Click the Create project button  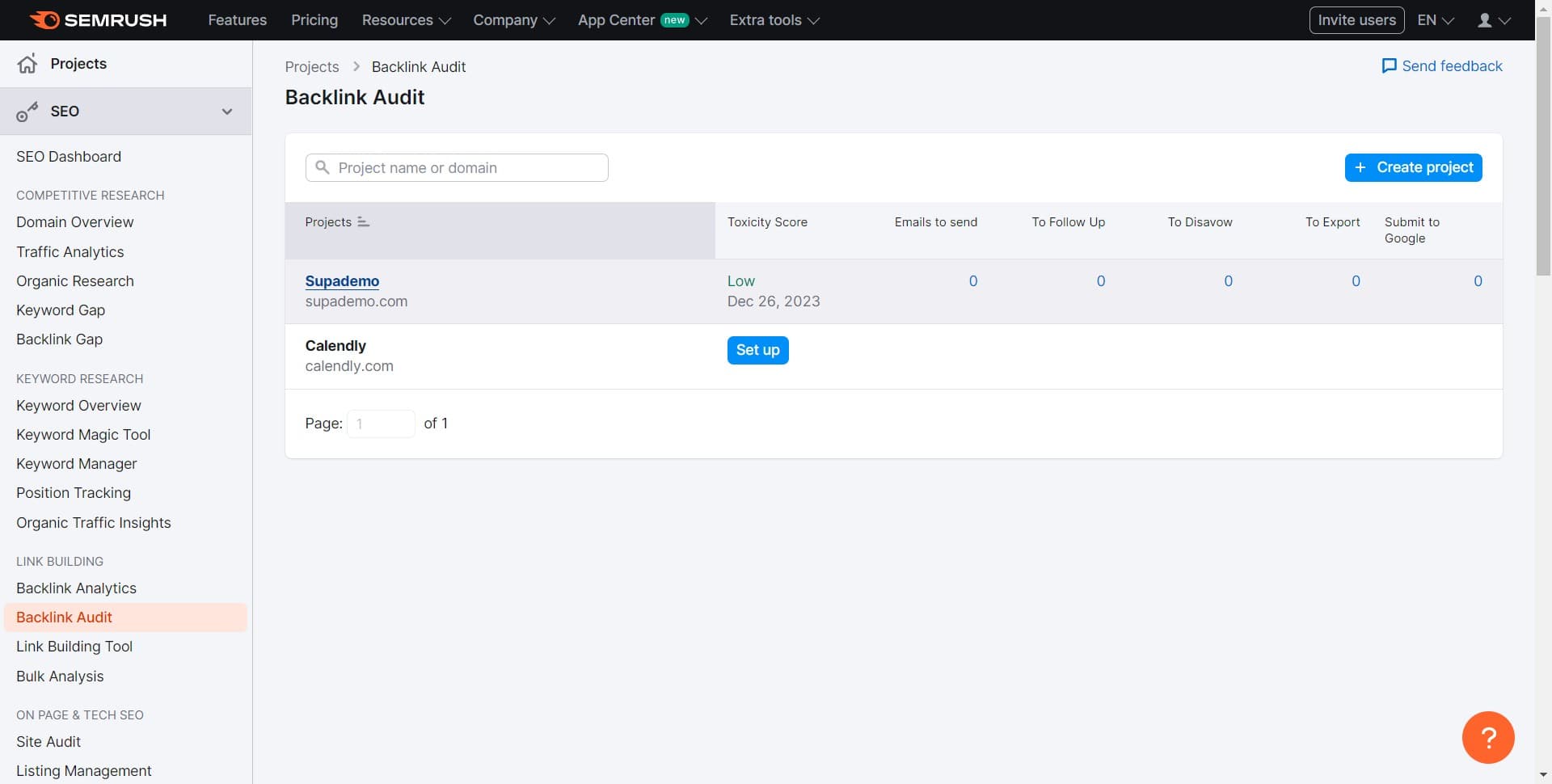point(1413,167)
